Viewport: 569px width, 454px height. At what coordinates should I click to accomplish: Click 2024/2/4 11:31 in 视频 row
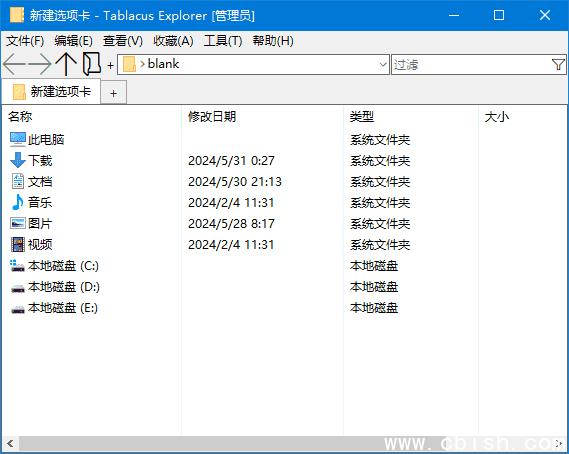(231, 245)
